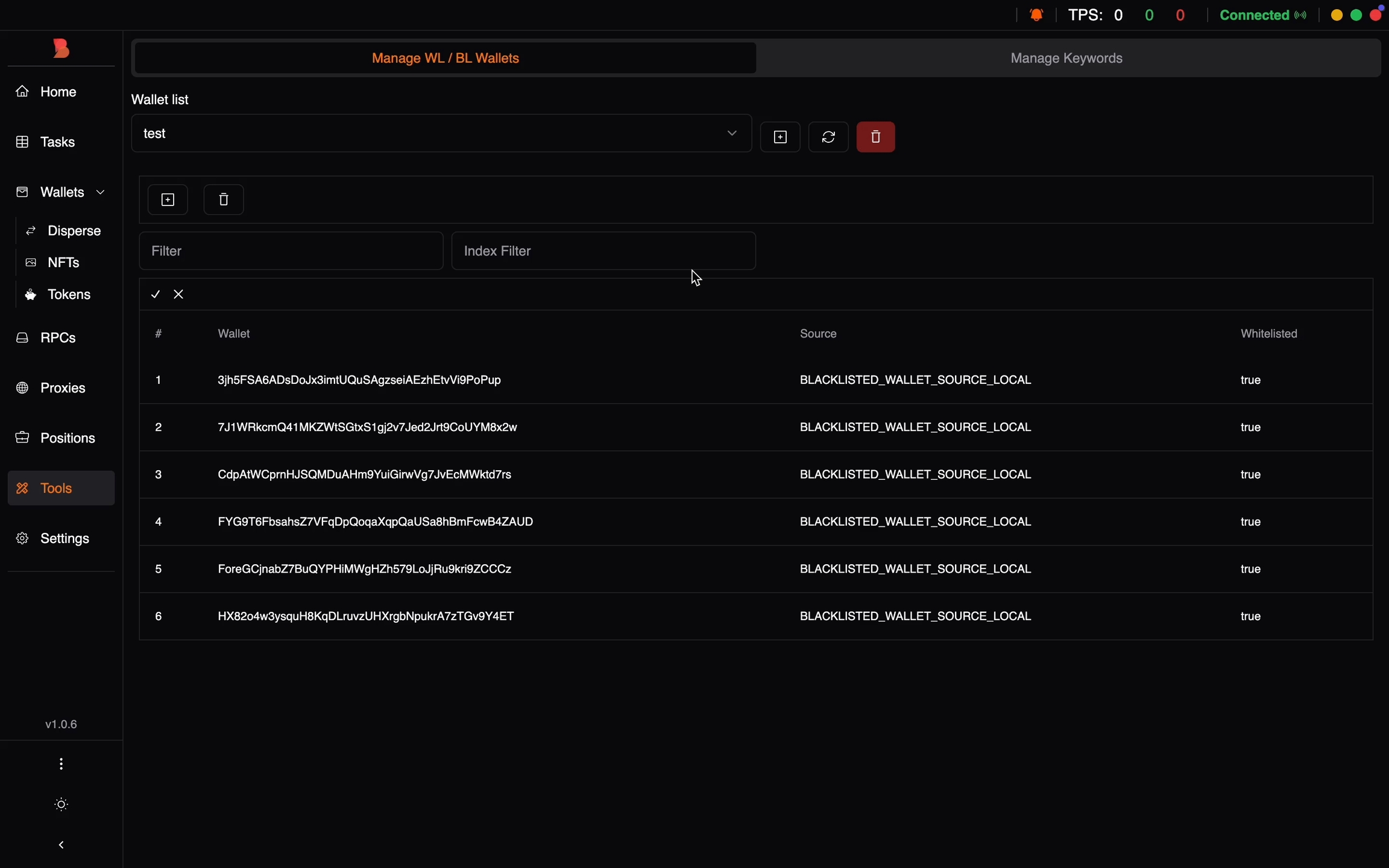Click the trash icon above Filter field

point(224,200)
